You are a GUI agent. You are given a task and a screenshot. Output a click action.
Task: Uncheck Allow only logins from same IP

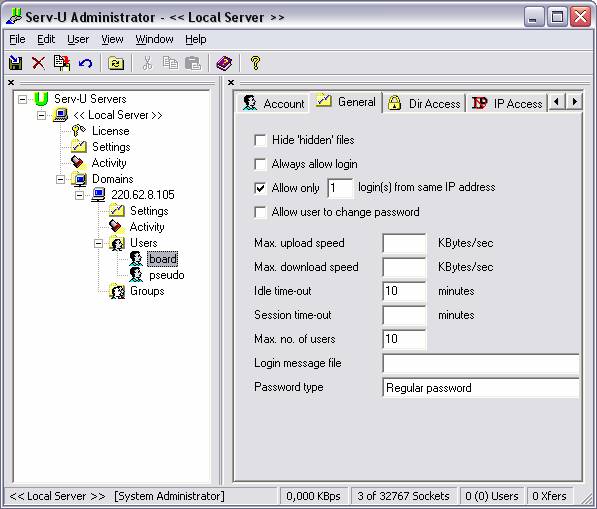coord(260,188)
